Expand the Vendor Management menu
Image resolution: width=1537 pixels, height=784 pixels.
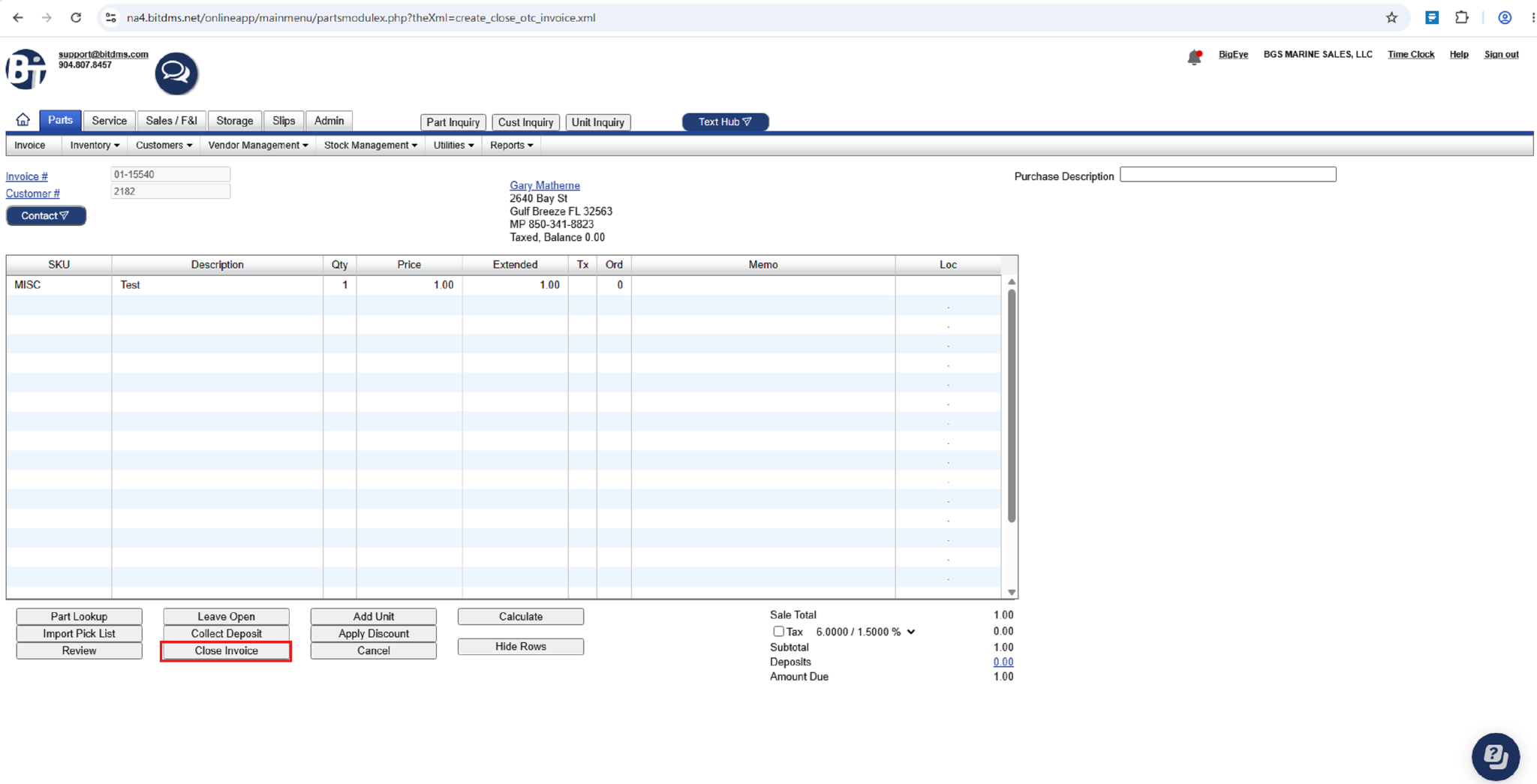(257, 145)
